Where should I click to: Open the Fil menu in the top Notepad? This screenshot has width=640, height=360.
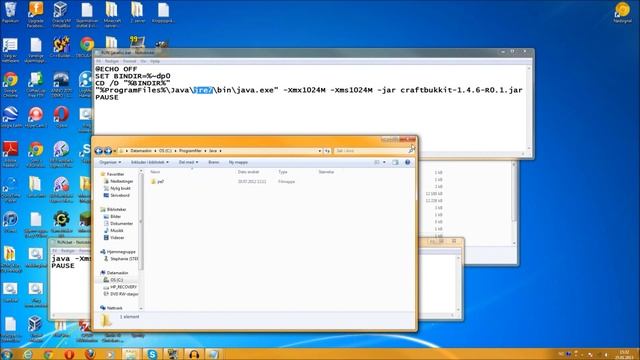tap(98, 61)
